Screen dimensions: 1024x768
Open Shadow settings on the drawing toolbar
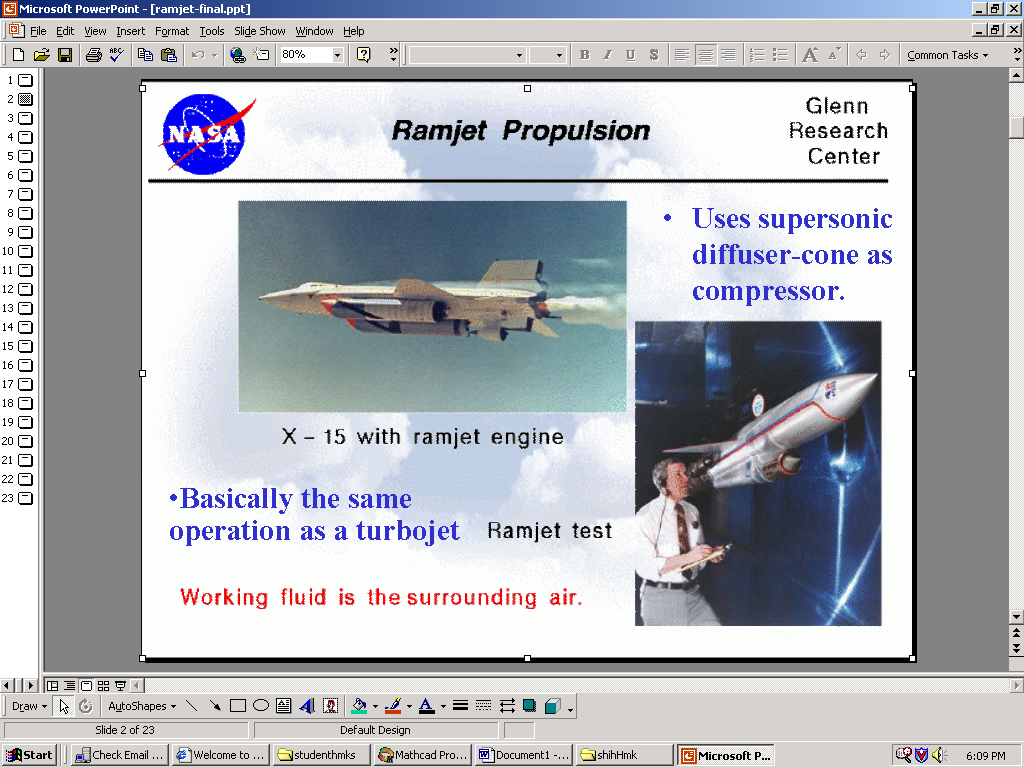[x=530, y=706]
